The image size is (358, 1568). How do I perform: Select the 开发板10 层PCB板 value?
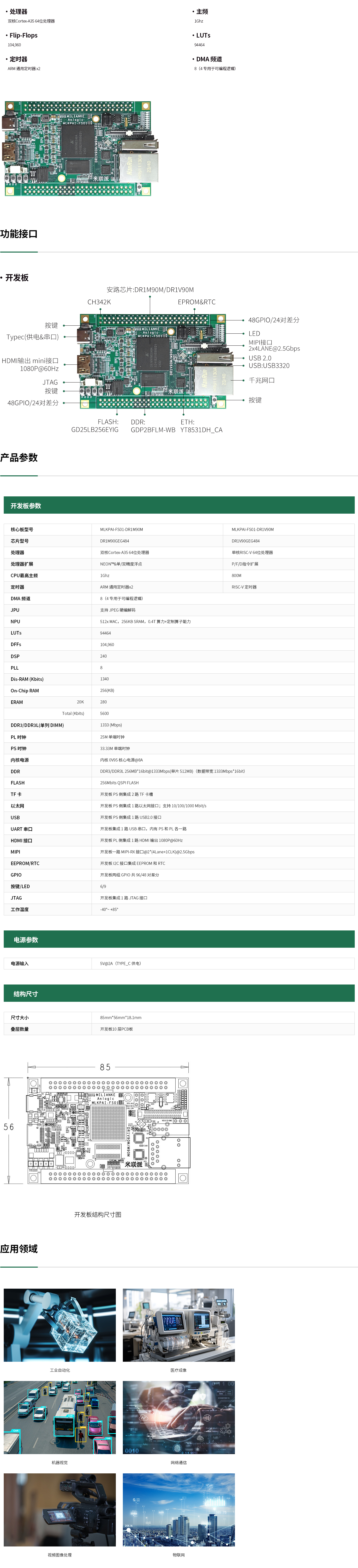(x=116, y=1029)
